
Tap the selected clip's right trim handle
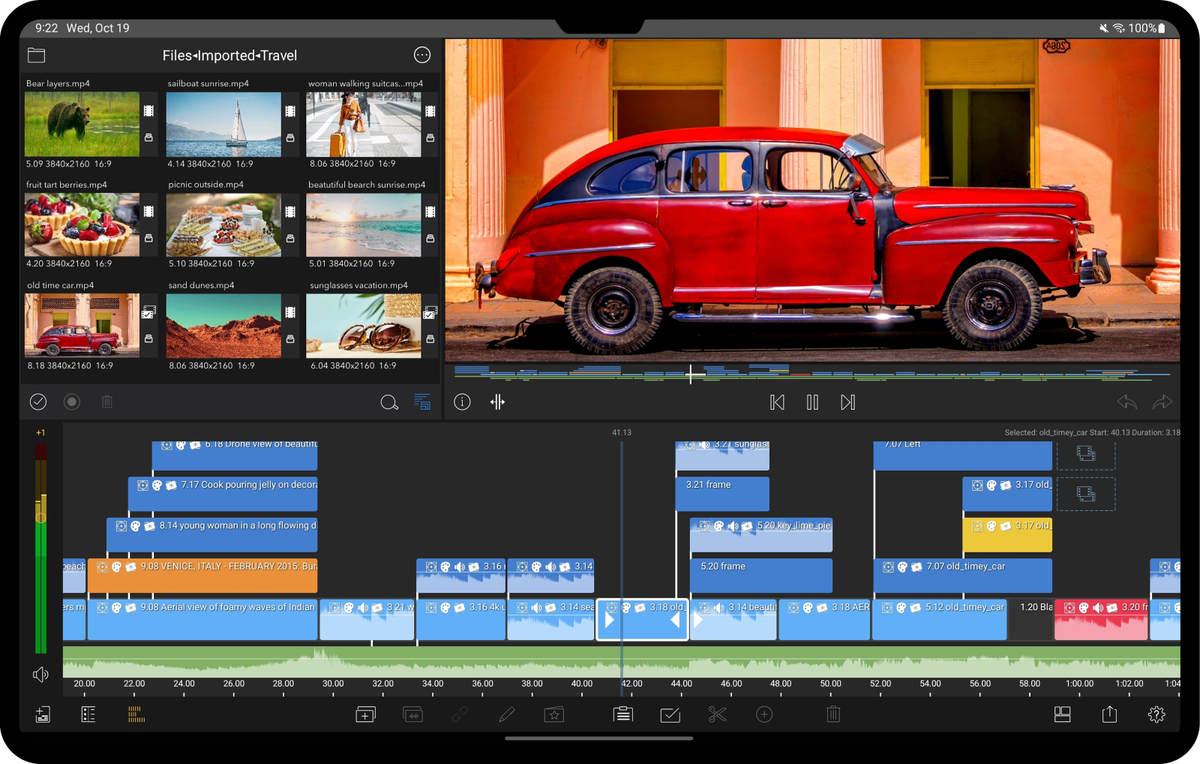pyautogui.click(x=676, y=621)
